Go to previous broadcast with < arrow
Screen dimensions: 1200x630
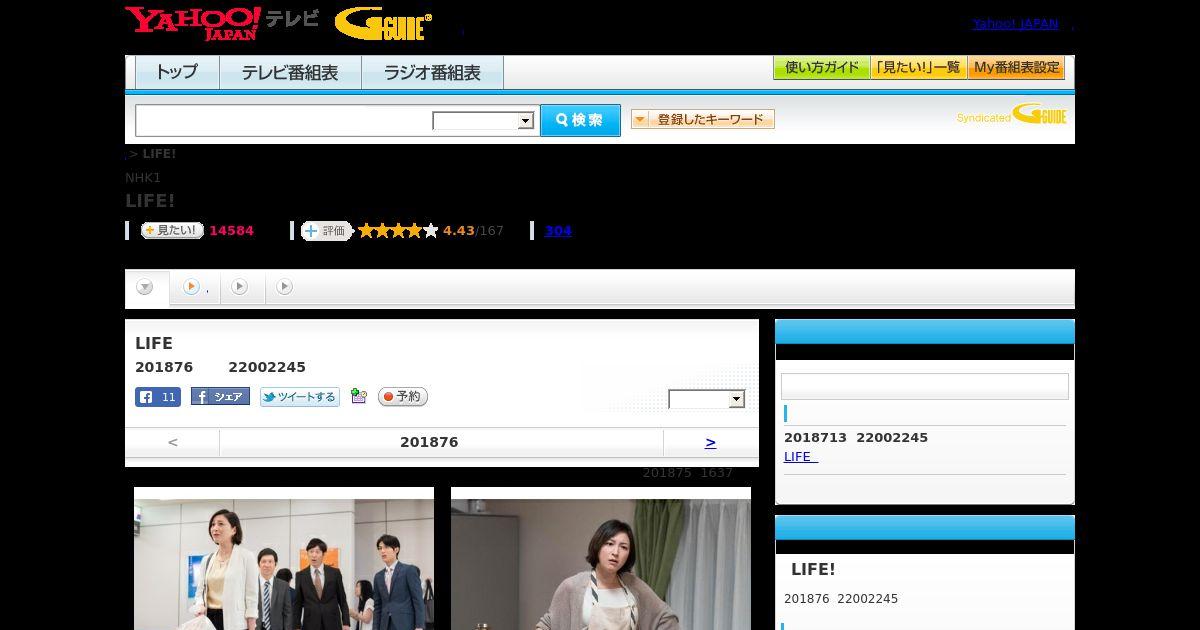click(x=173, y=442)
